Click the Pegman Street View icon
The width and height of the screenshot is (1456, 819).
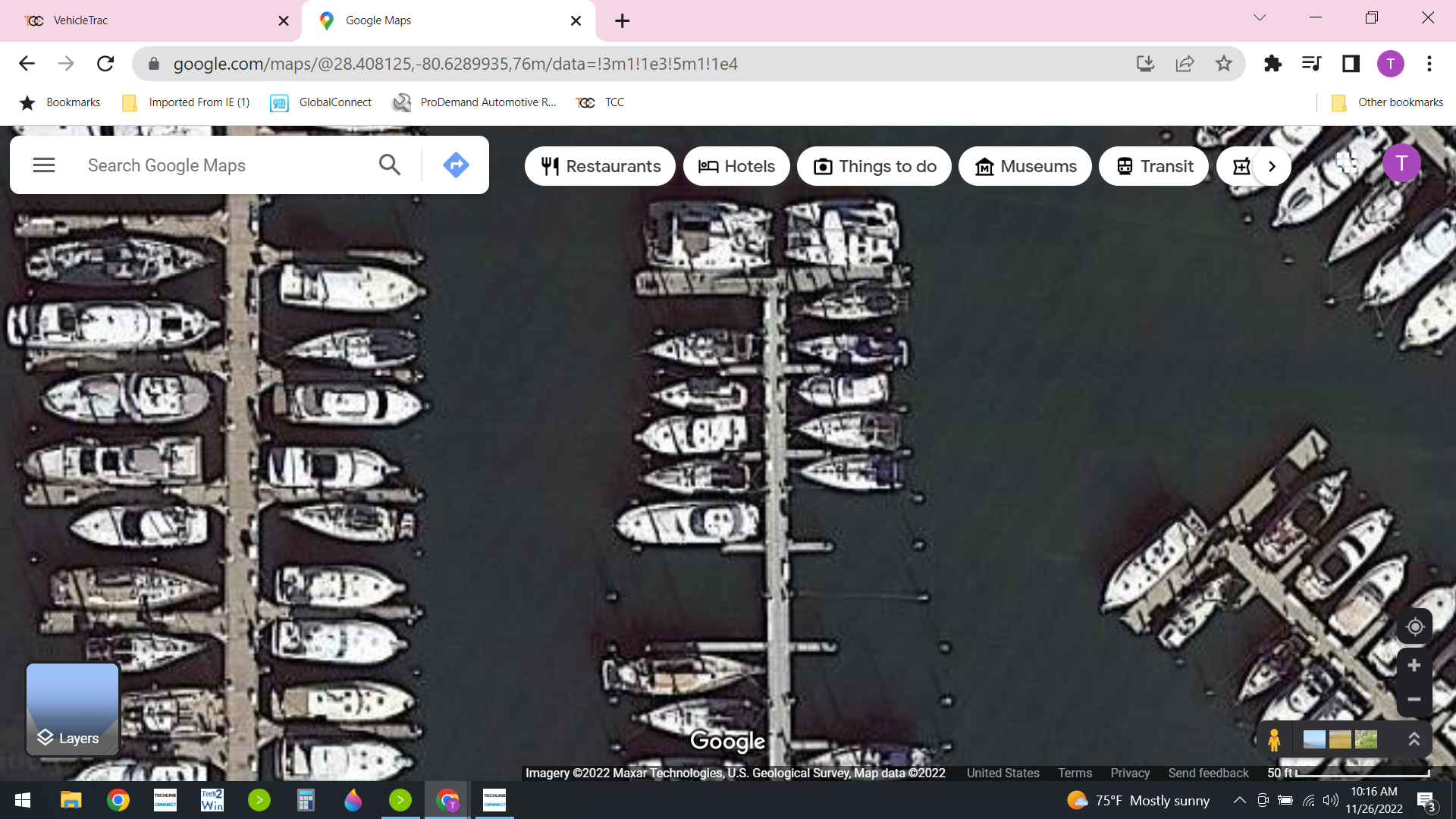tap(1274, 739)
